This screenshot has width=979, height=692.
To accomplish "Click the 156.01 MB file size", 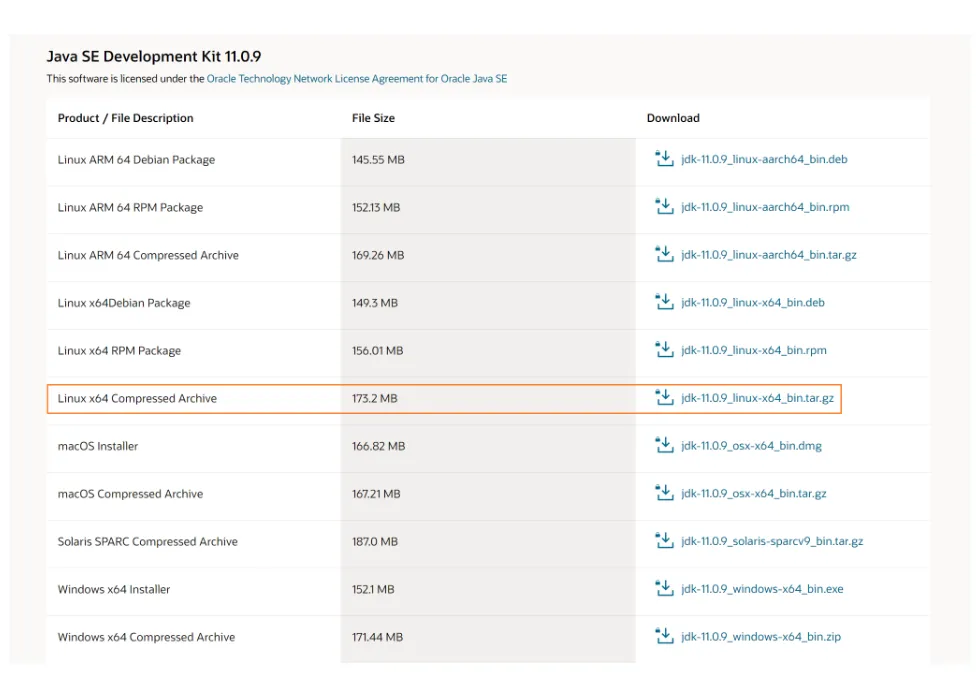I will [378, 351].
